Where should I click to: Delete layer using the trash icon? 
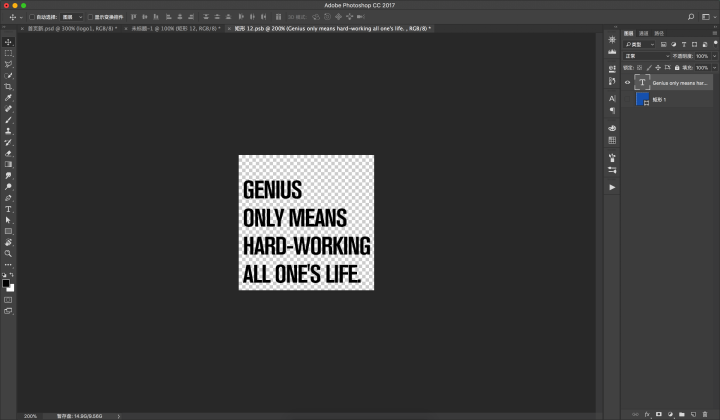706,413
